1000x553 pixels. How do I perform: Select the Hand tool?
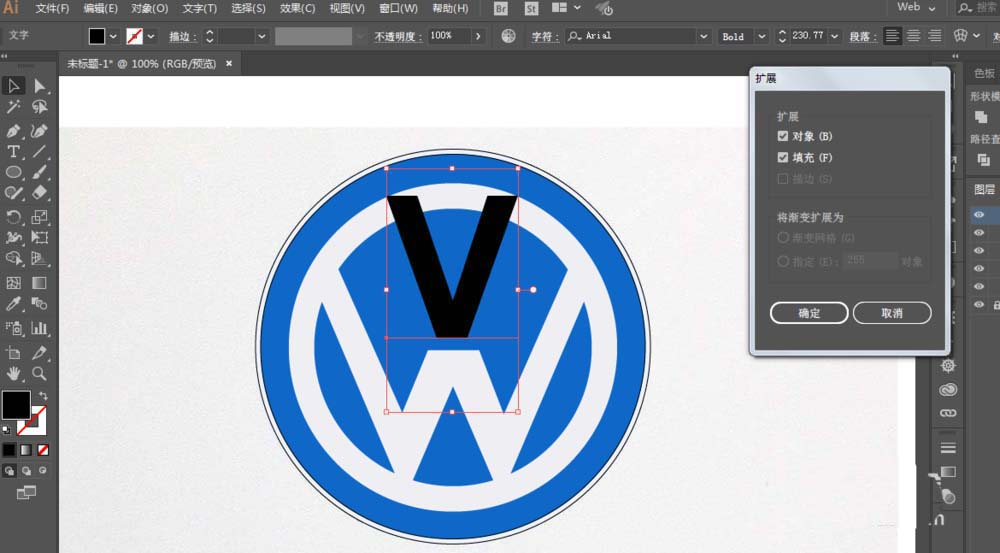14,373
